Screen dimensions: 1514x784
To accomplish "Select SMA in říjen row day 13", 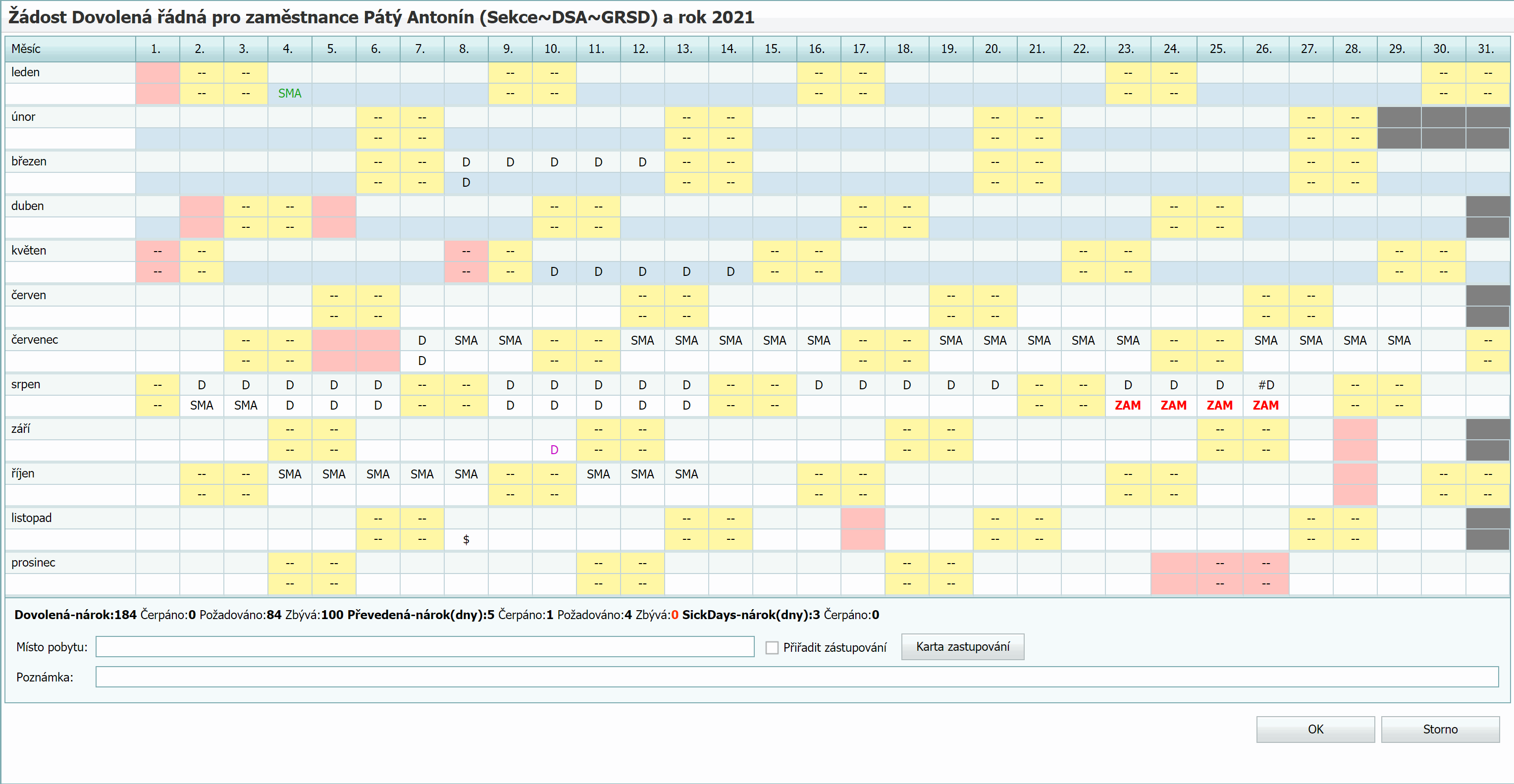I will (686, 474).
